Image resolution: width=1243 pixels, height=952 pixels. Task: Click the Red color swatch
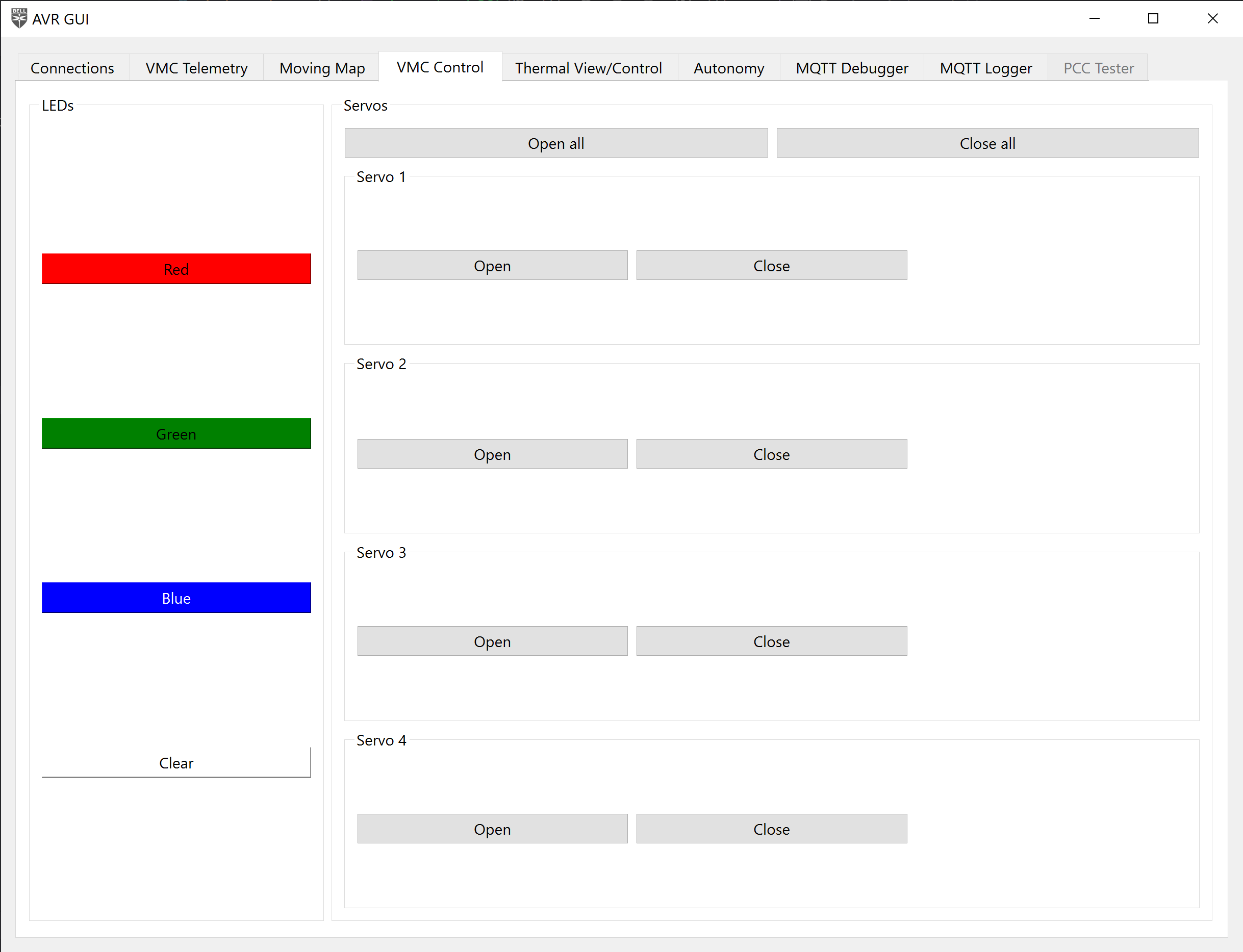coord(175,269)
